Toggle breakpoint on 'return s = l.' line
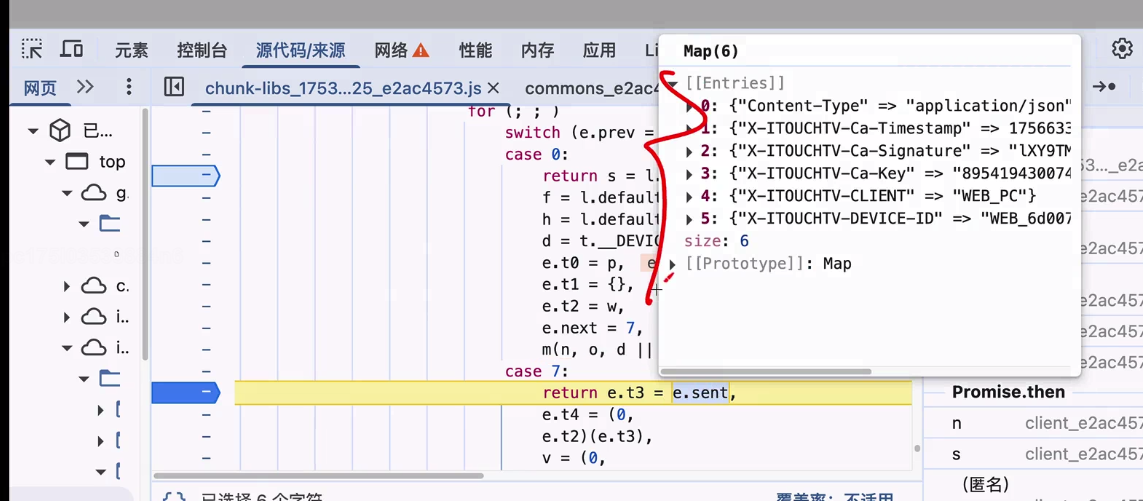The image size is (1143, 501). 185,176
